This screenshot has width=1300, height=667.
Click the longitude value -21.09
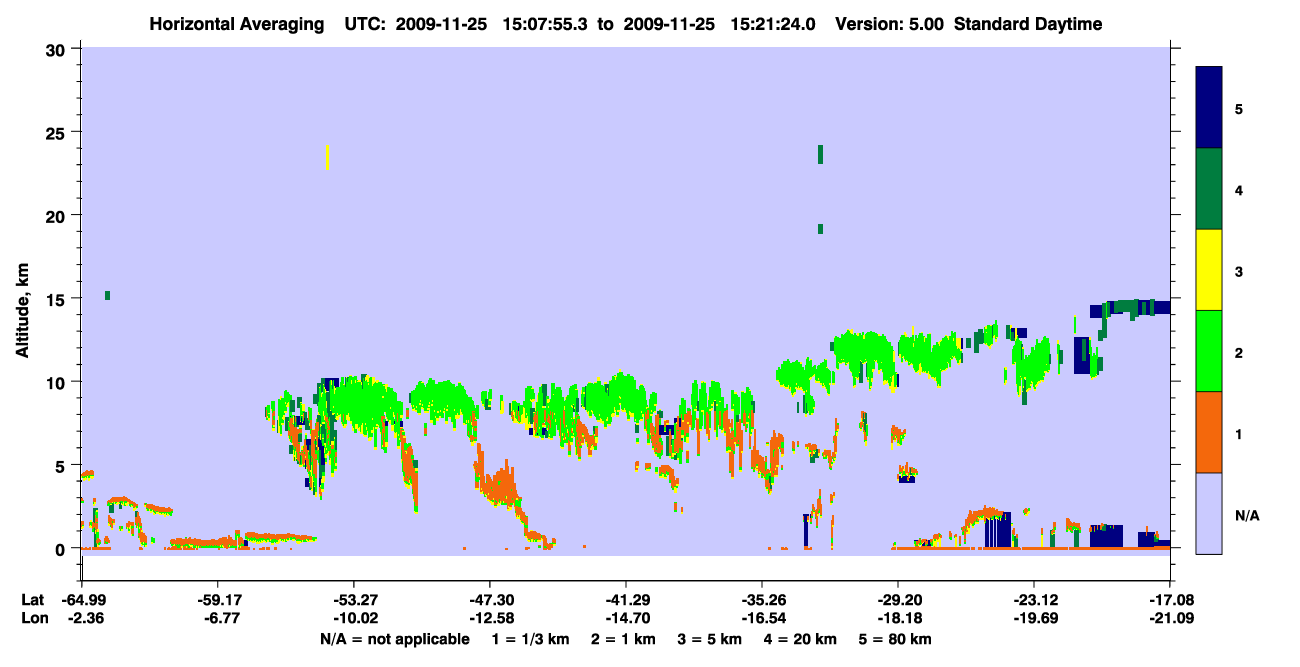(x=1170, y=618)
